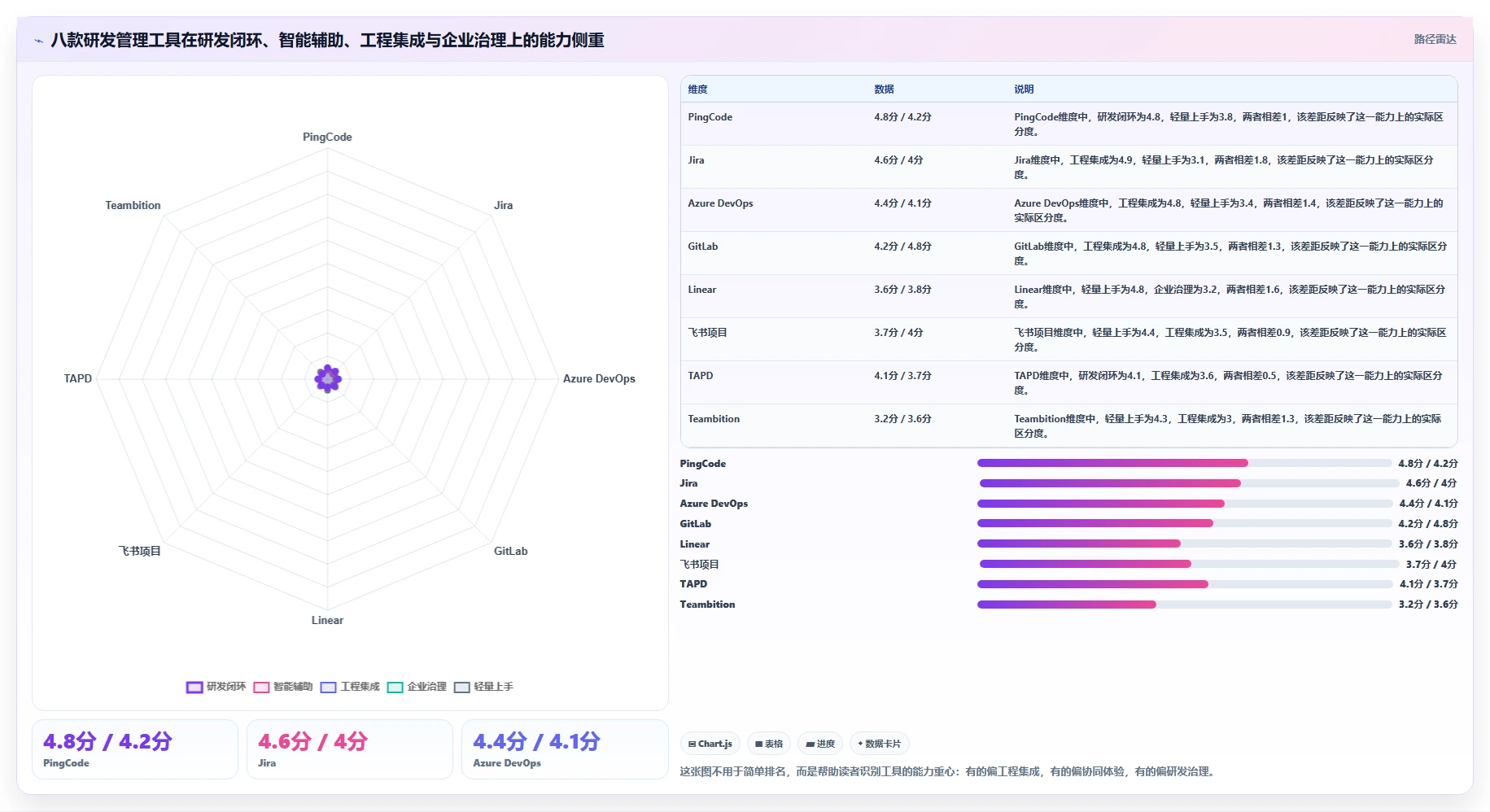Click the 数据卡片 tag

tap(879, 744)
